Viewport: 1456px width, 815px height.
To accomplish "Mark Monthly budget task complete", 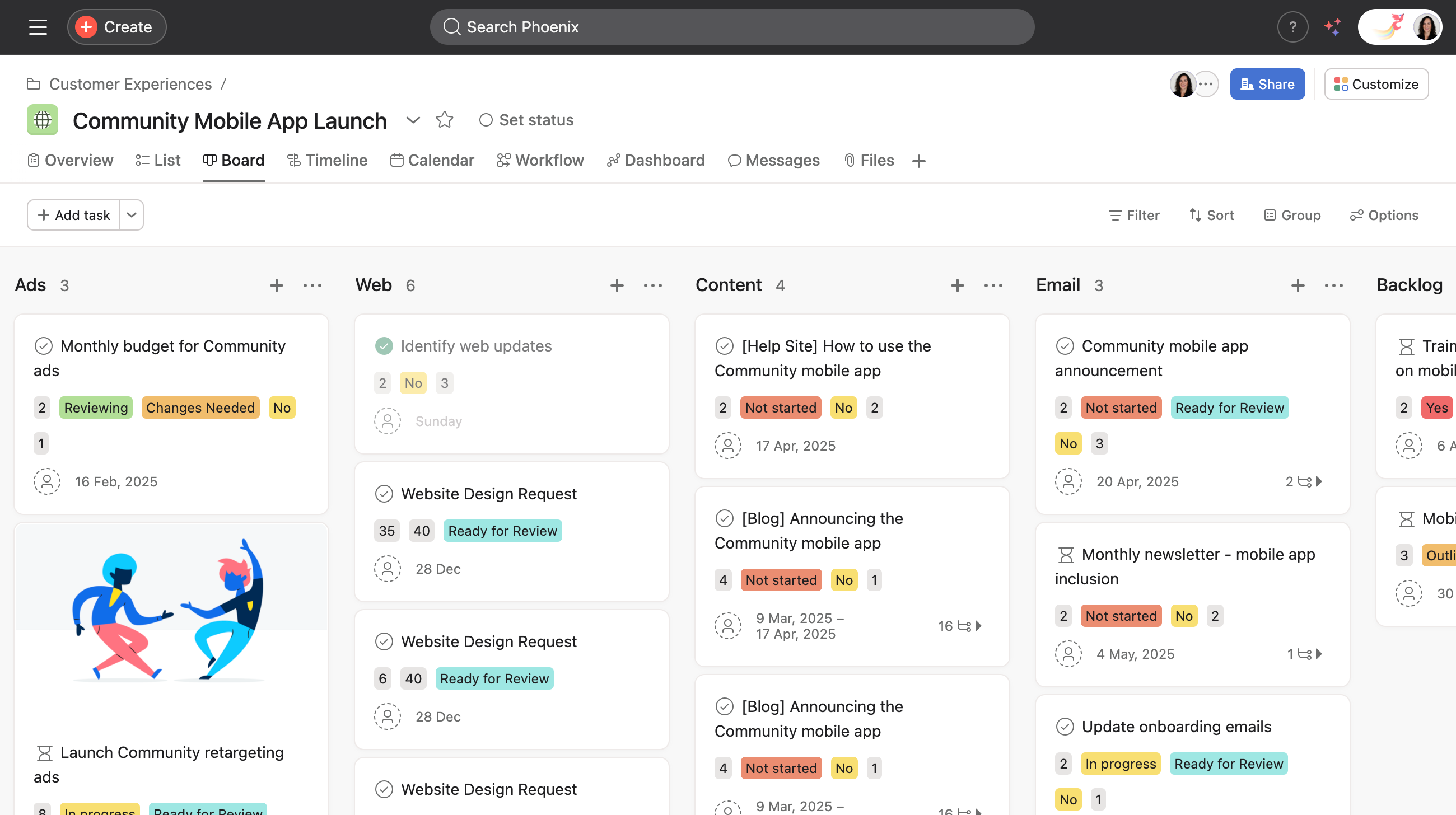I will [44, 346].
